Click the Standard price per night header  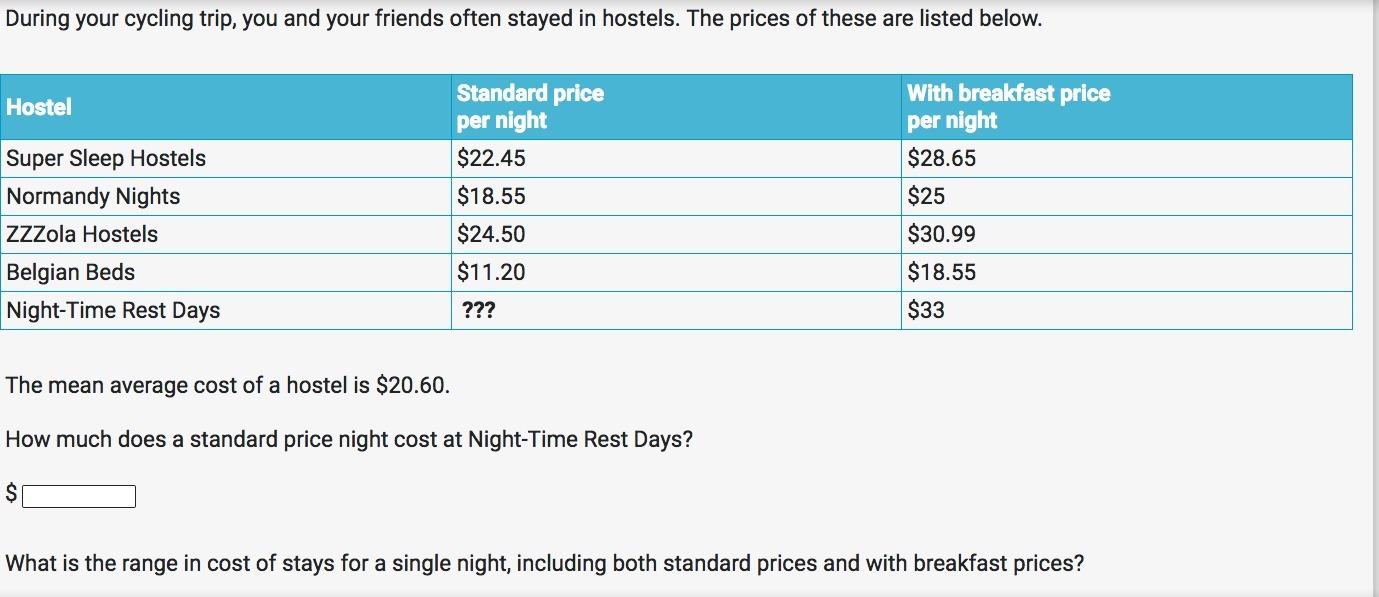coord(530,106)
